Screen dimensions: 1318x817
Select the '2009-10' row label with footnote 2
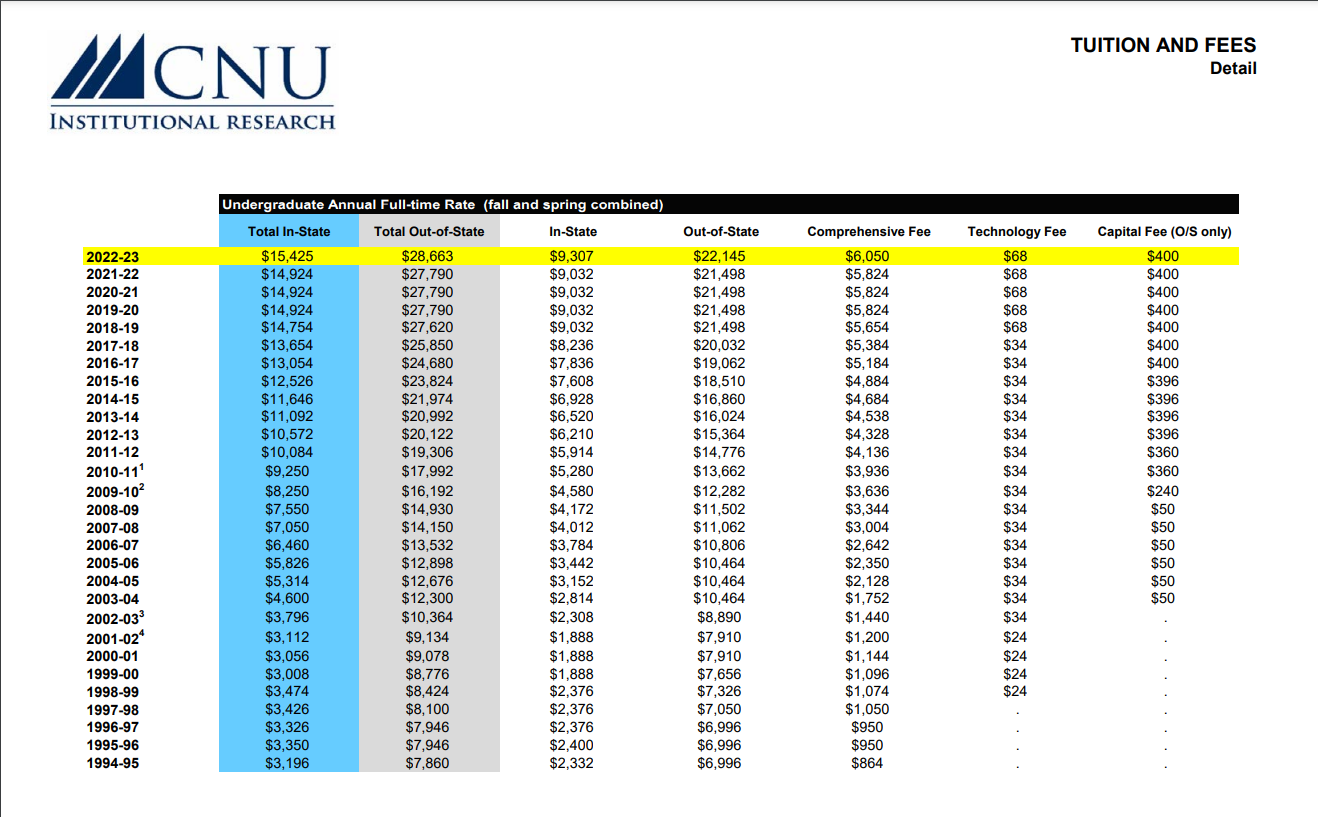pyautogui.click(x=116, y=491)
